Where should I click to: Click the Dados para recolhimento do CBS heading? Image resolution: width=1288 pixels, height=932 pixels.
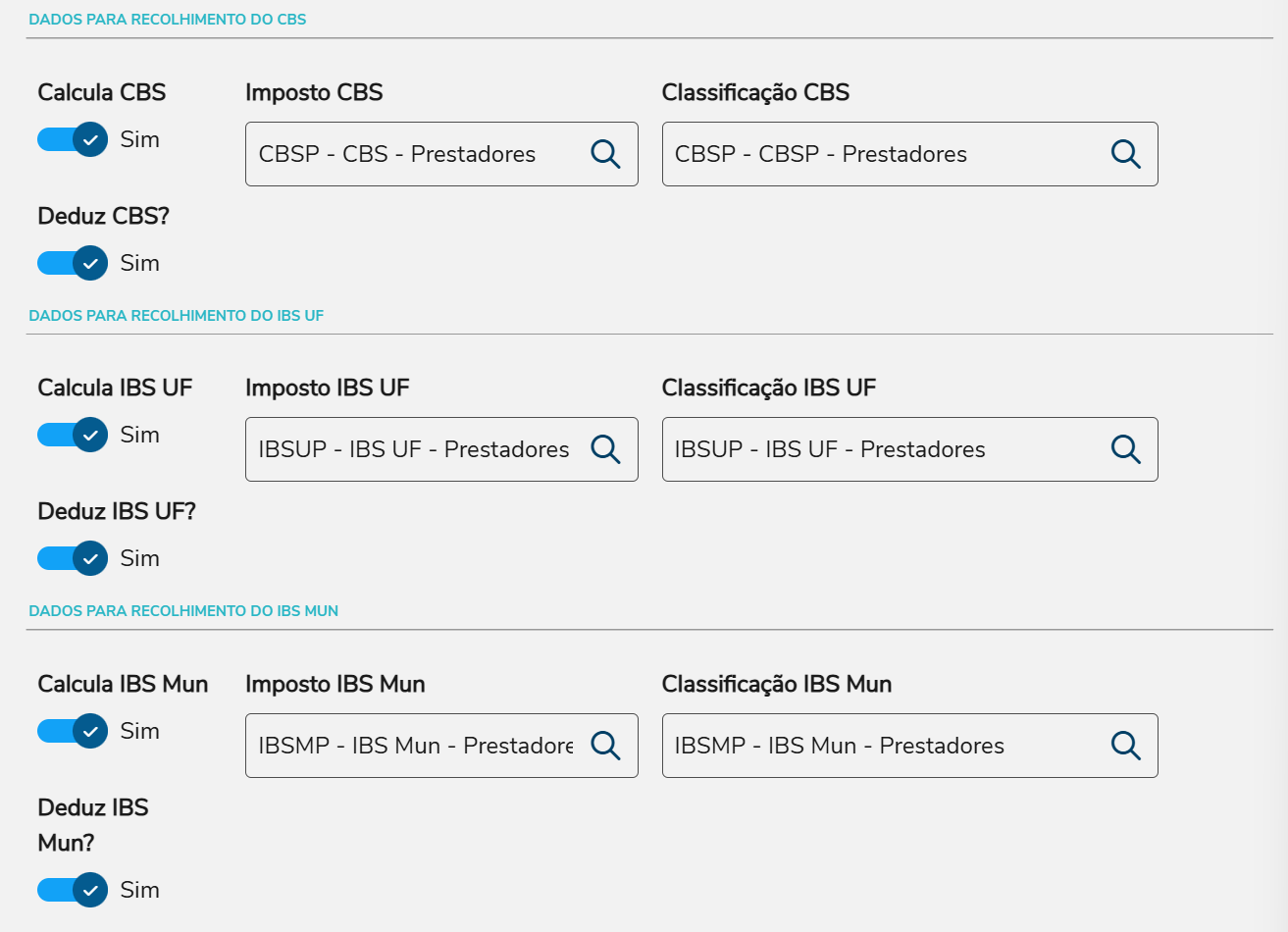click(x=168, y=20)
